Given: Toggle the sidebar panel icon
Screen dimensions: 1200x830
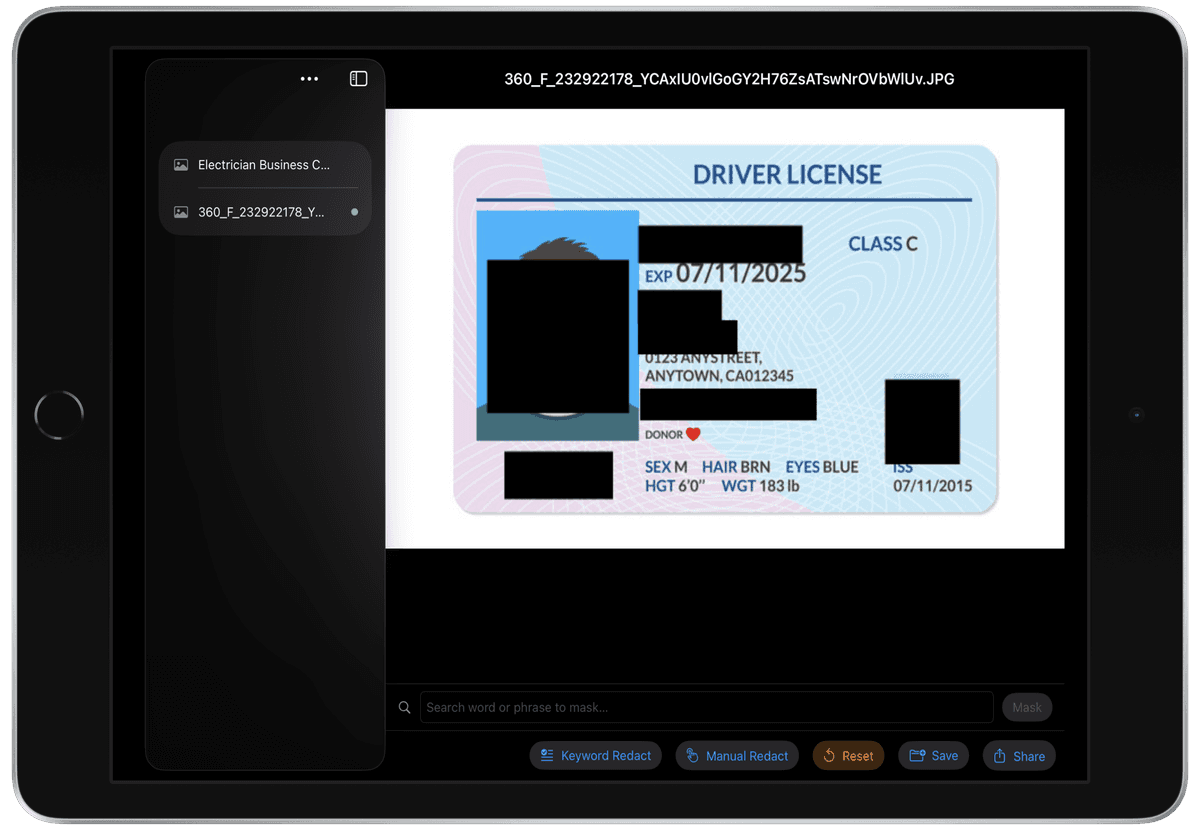Looking at the screenshot, I should tap(358, 79).
